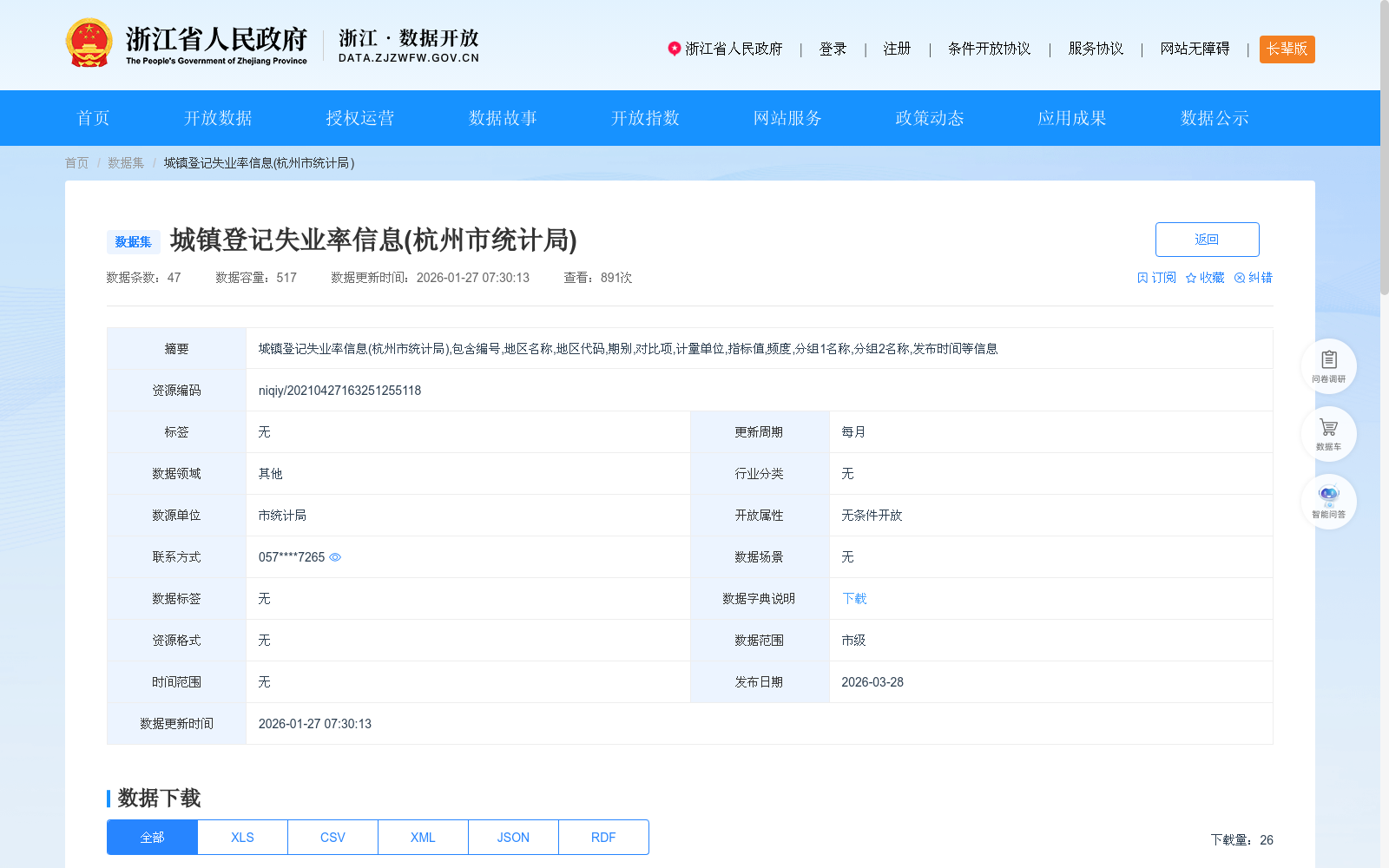Open the 智能问答 robot assistant icon

tap(1328, 501)
